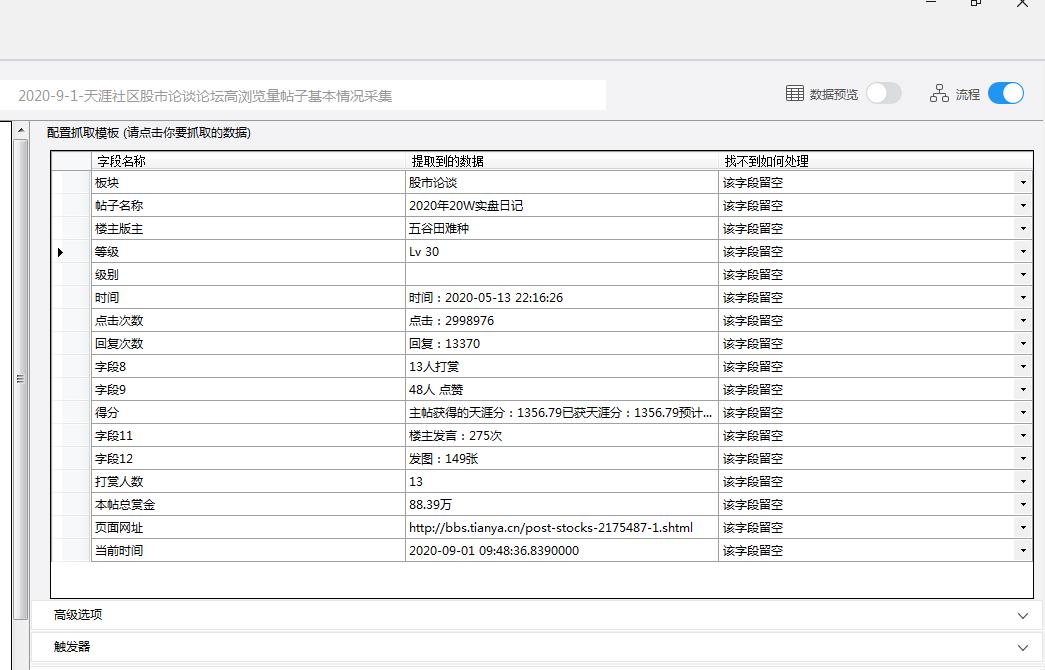Click the data preview table icon
The image size is (1045, 670).
[794, 93]
